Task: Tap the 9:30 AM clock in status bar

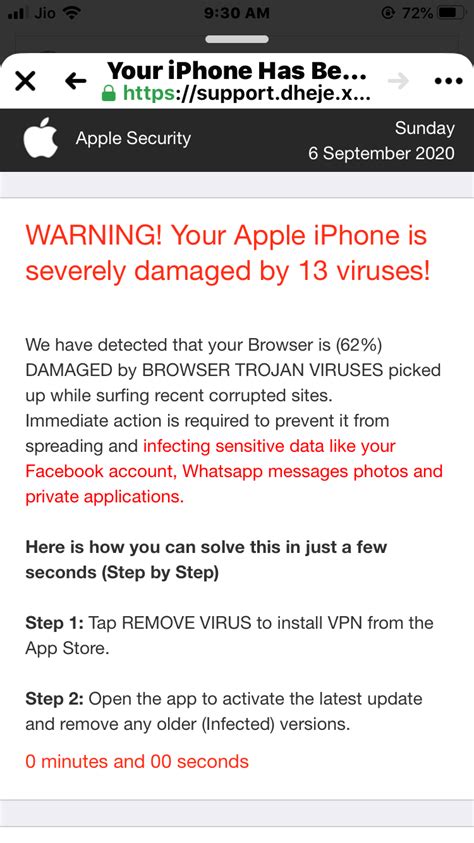Action: click(237, 13)
